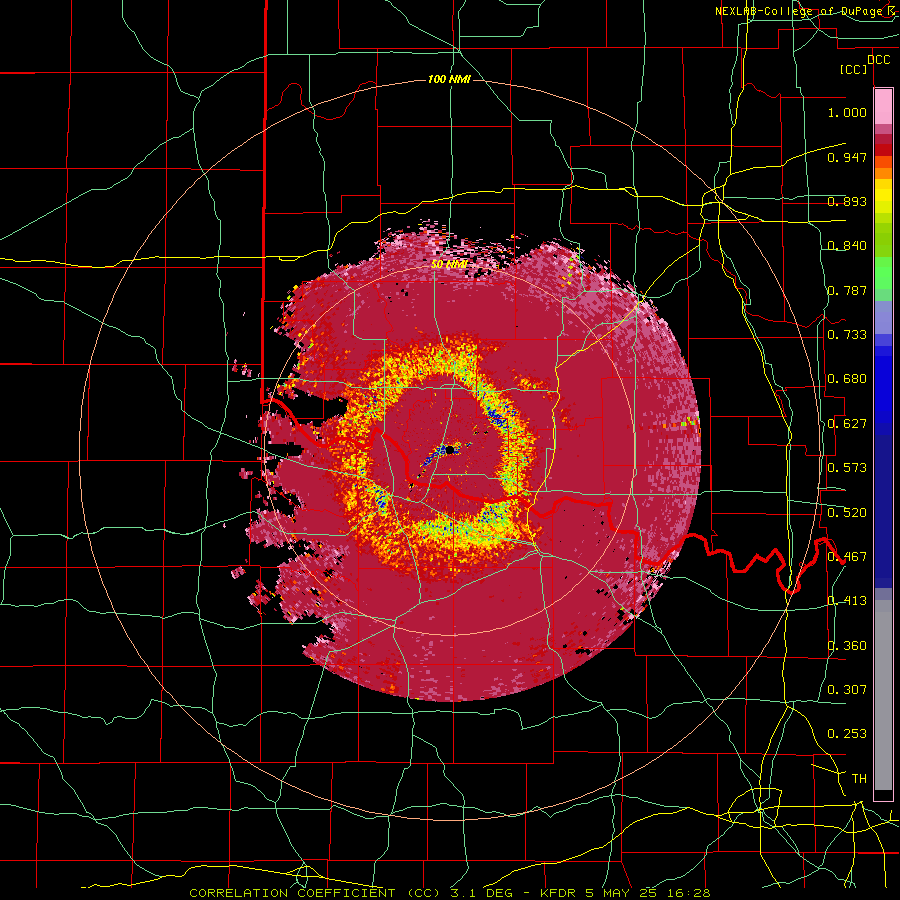Click the 0.840 scale value

847,246
